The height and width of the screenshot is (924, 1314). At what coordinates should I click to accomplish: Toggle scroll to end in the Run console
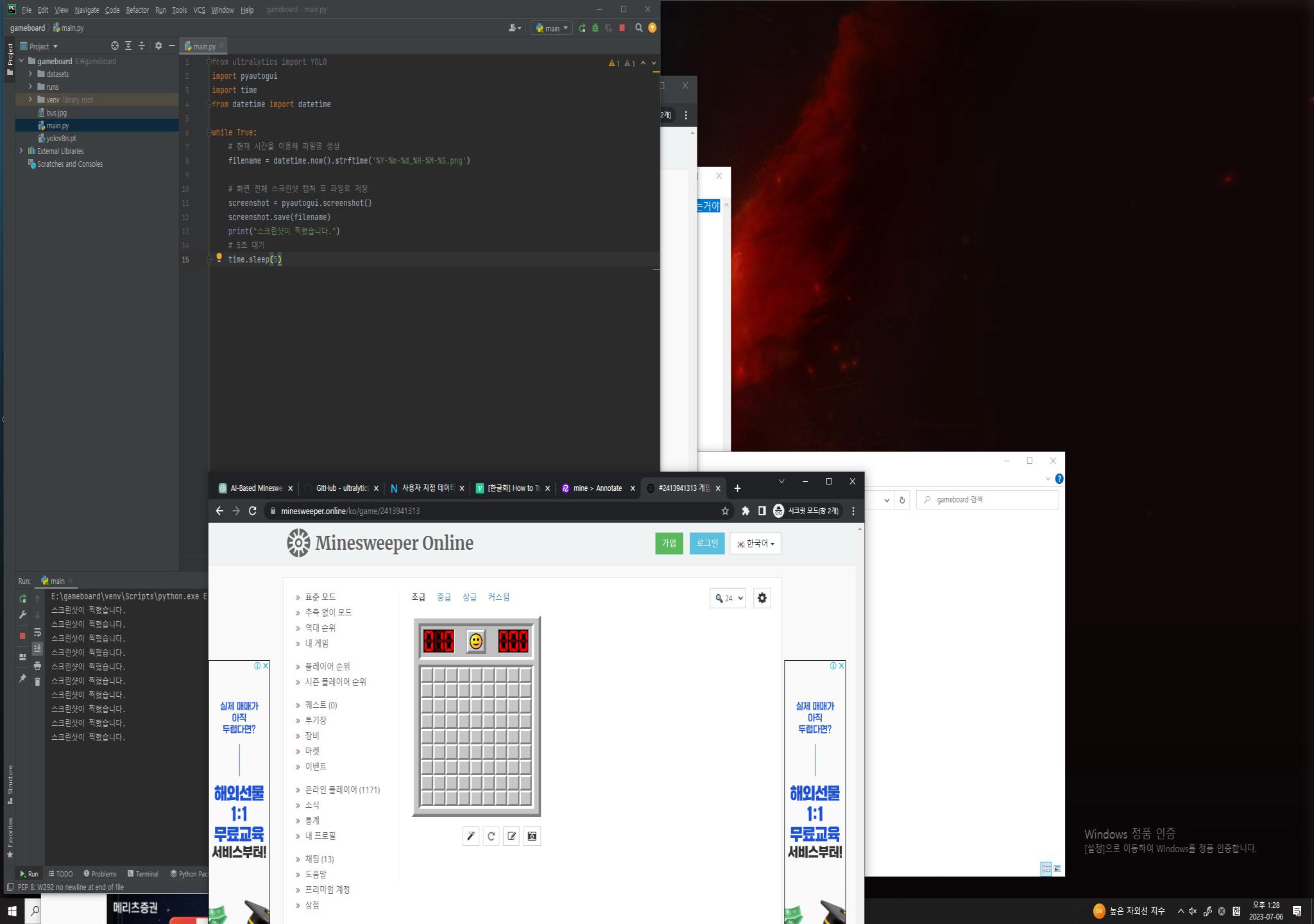[x=37, y=649]
